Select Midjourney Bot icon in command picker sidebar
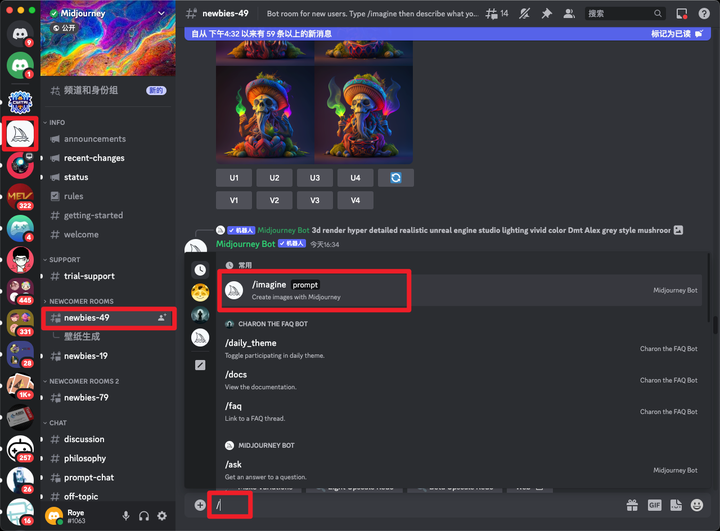 [x=200, y=338]
